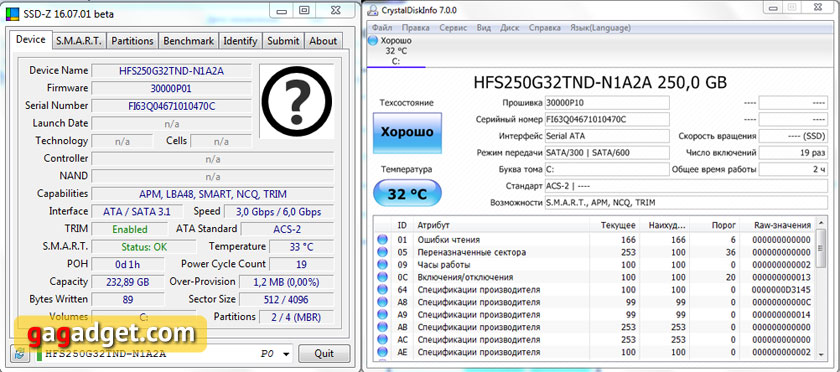Open the Язык(Language) menu
Screen dimensions: 840x372
coord(600,27)
